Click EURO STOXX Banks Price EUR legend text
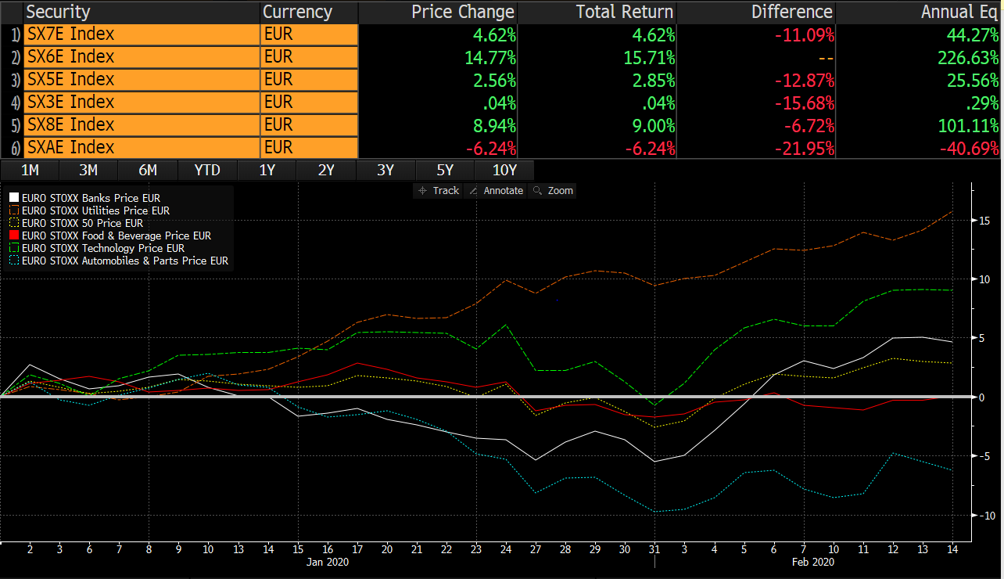This screenshot has width=1004, height=579. point(91,198)
